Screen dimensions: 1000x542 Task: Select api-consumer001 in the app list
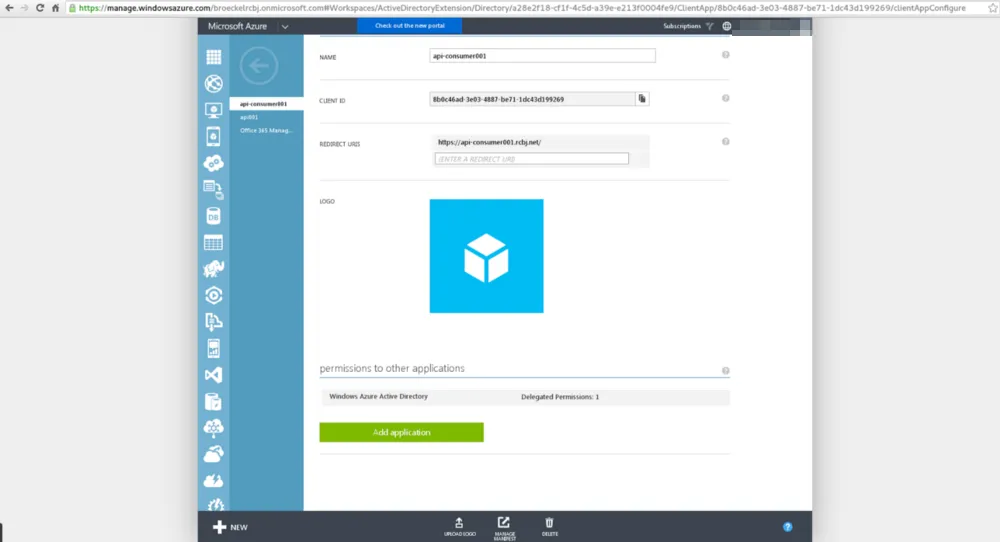pos(267,103)
